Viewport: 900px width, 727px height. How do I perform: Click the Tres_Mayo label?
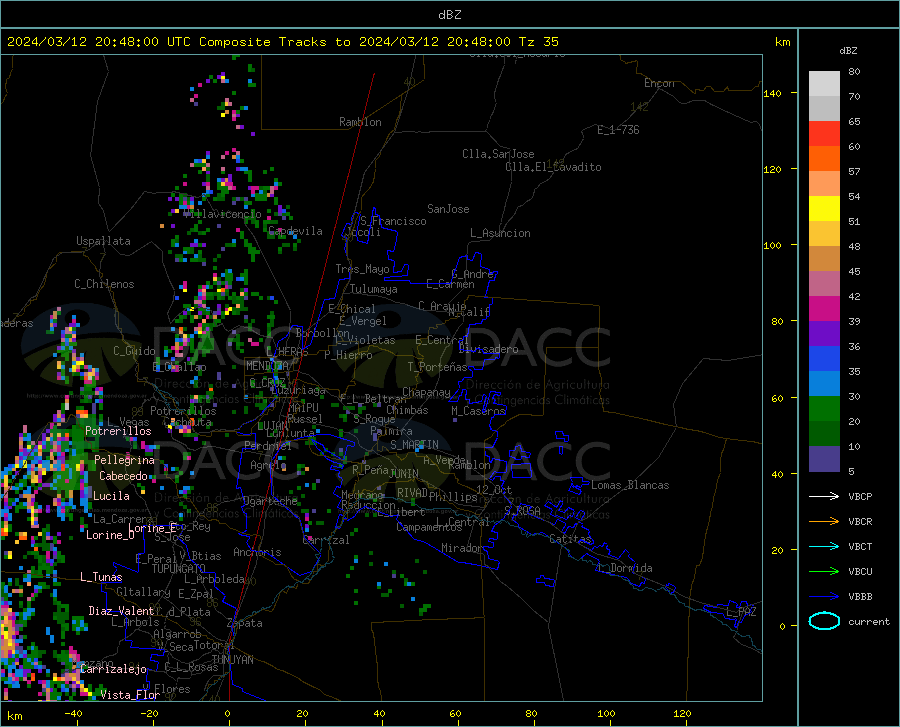[x=362, y=269]
